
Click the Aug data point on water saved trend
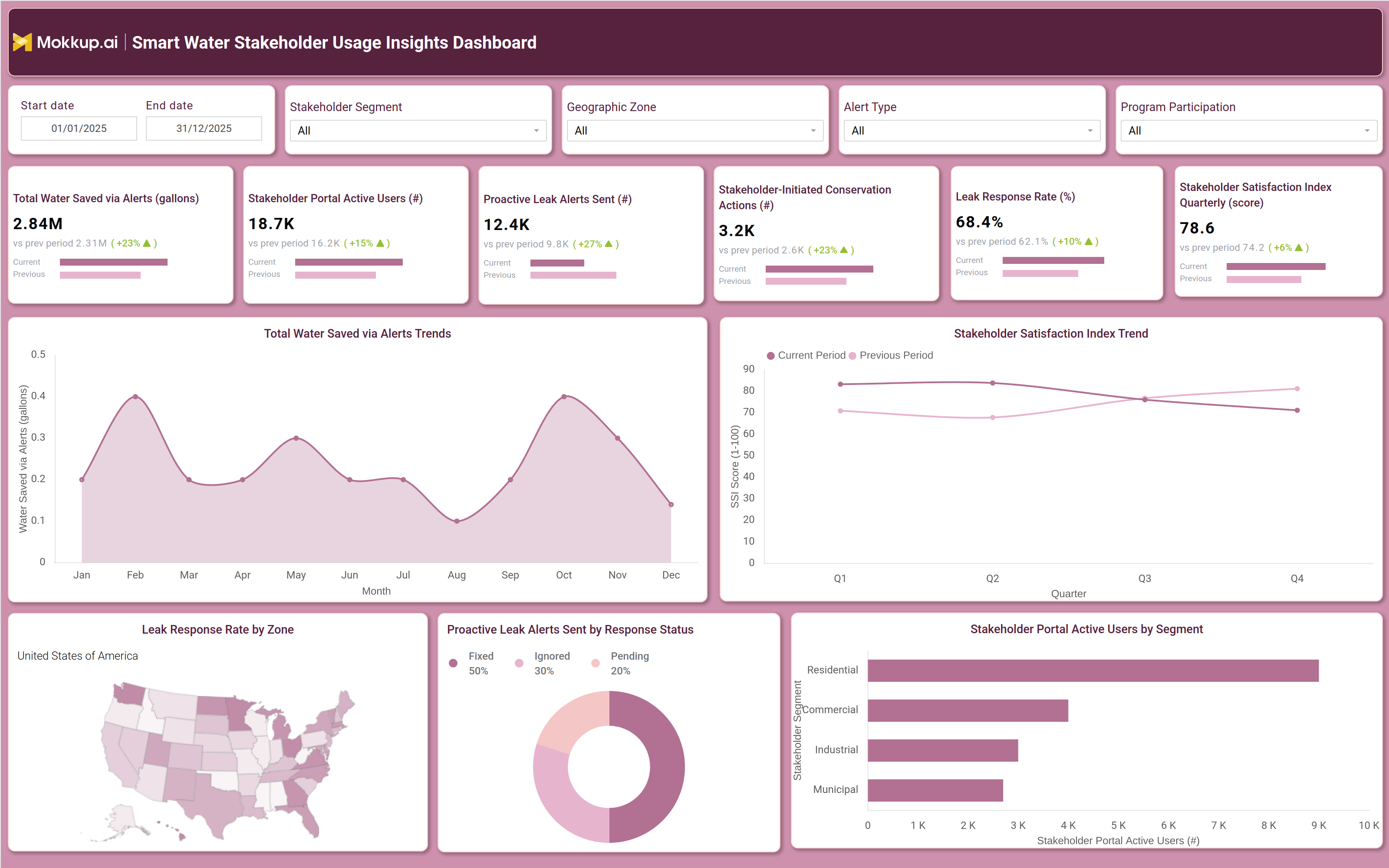457,521
